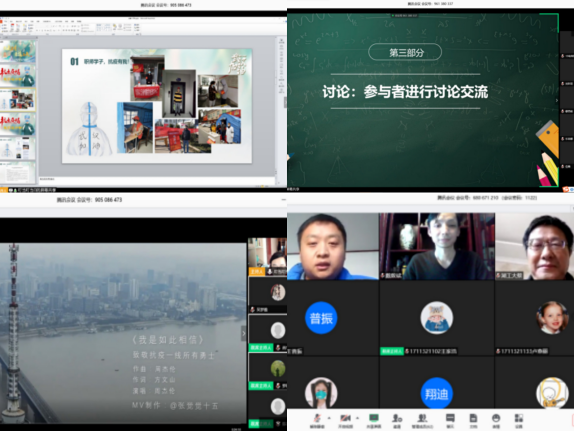Open the emoji reactions icon
This screenshot has height=431, width=575.
[x=496, y=419]
